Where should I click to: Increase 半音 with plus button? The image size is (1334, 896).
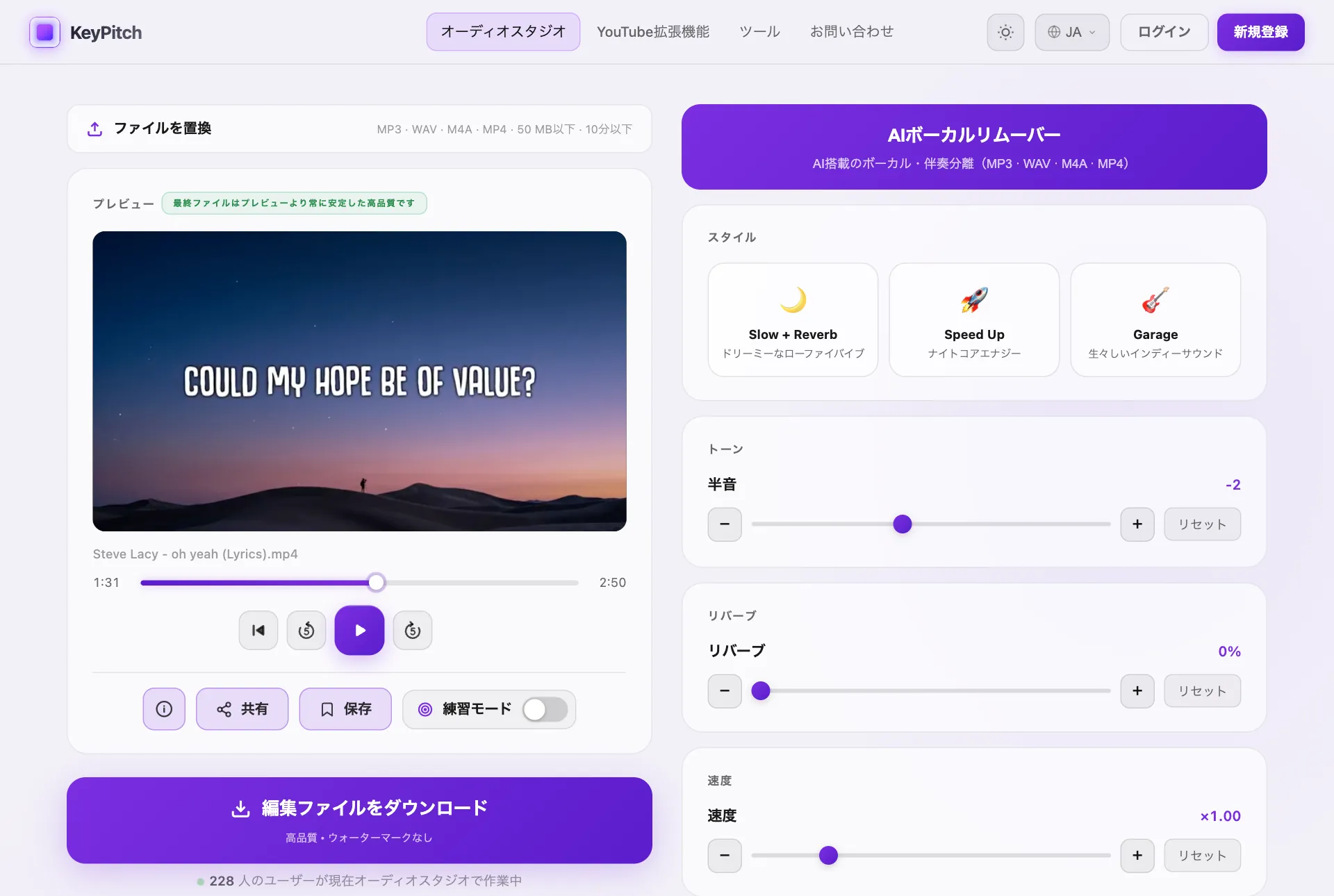(x=1137, y=524)
